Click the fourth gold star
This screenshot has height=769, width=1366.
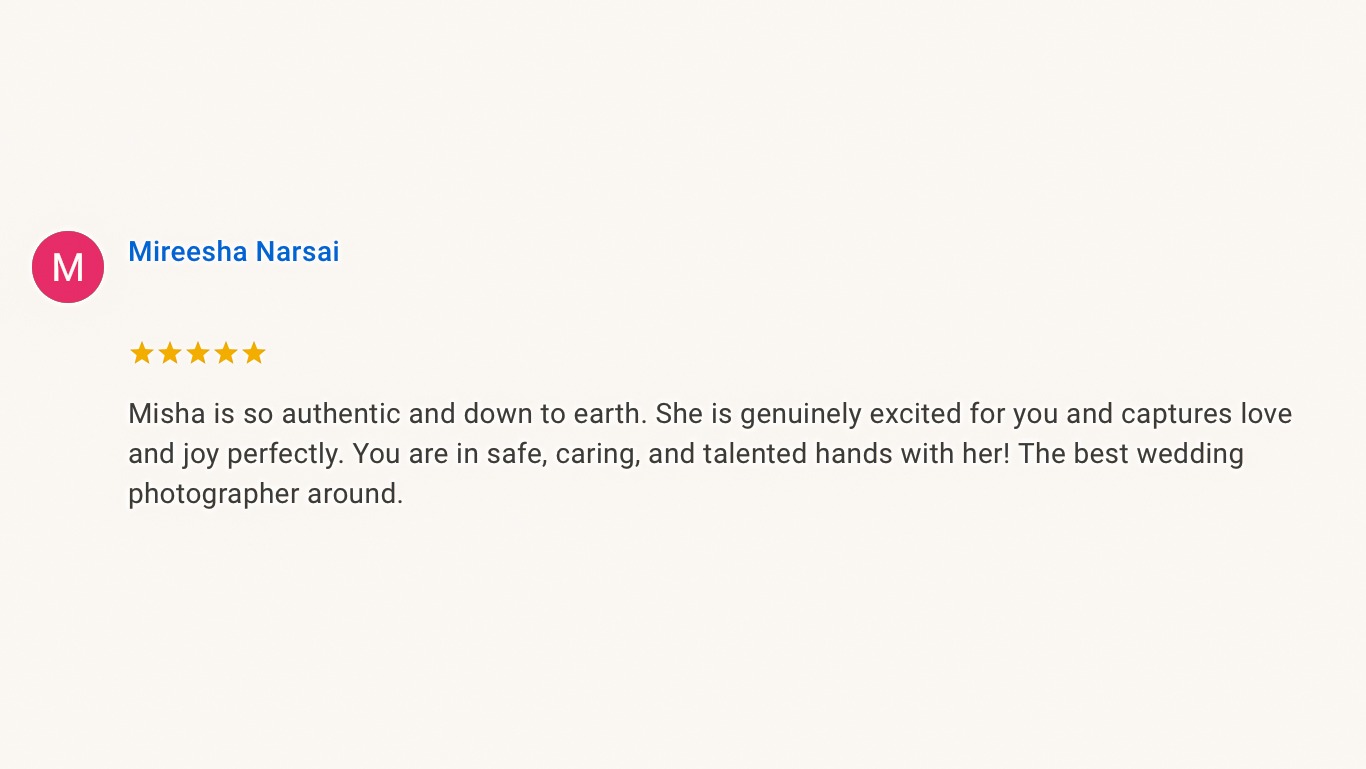[226, 353]
